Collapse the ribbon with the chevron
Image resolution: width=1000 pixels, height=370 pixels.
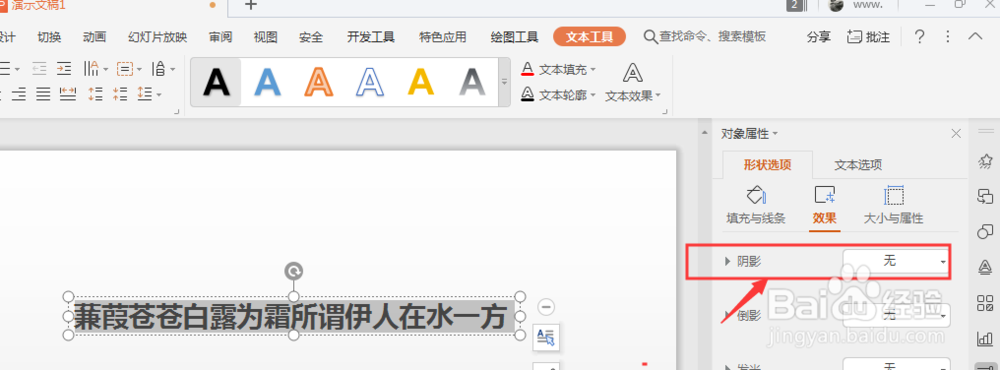pos(975,36)
